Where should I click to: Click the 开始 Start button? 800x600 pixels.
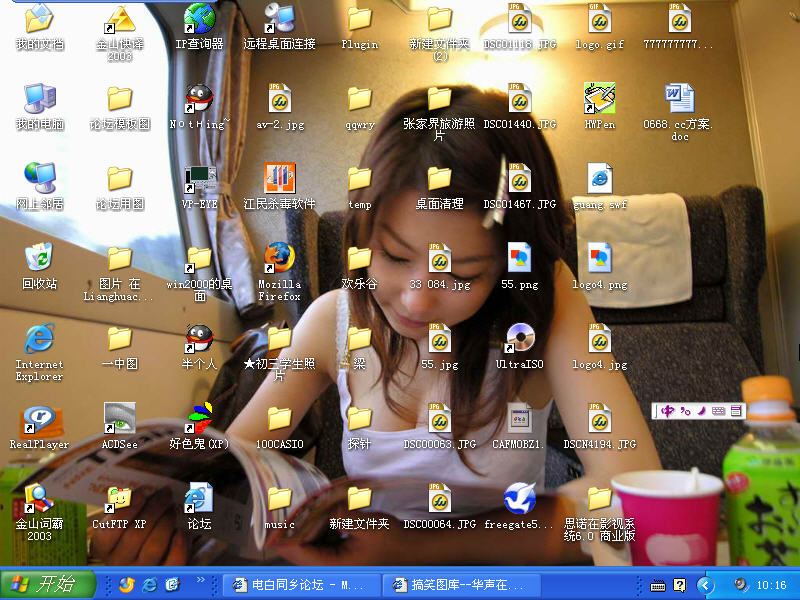(x=48, y=585)
